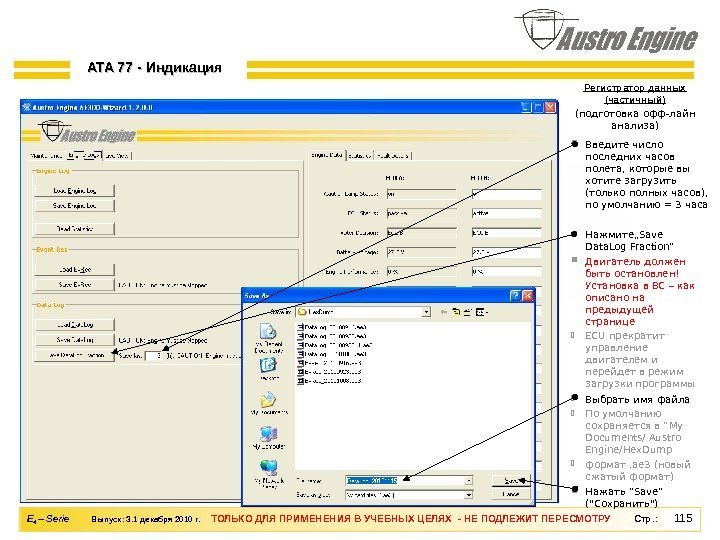Select the first tab above Engine Log group
This screenshot has height=540, width=720.
pyautogui.click(x=46, y=156)
